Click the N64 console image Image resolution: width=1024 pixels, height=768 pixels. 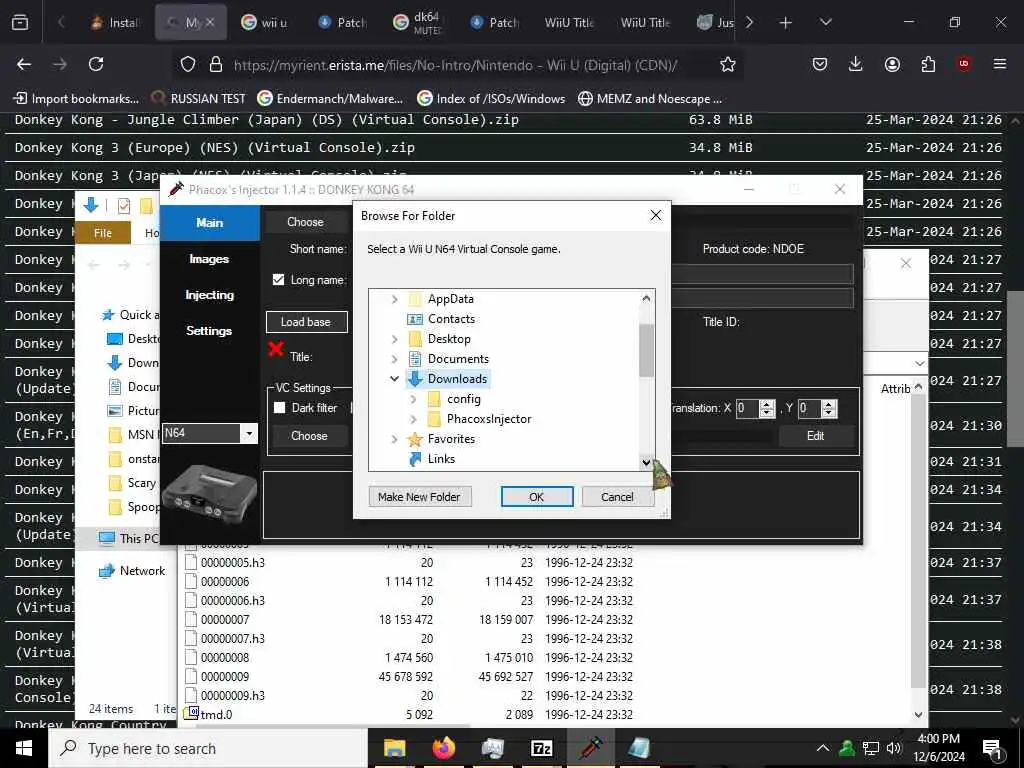pos(209,496)
